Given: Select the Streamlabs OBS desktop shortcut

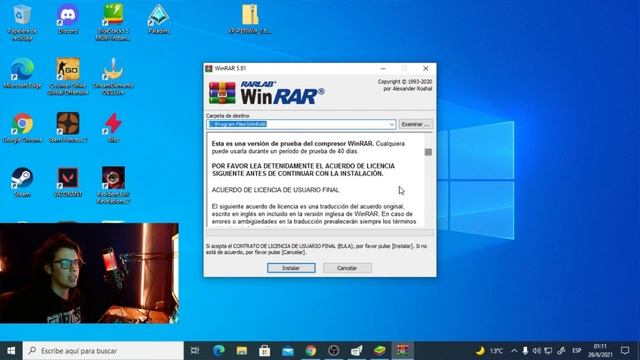Looking at the screenshot, I should 113,77.
